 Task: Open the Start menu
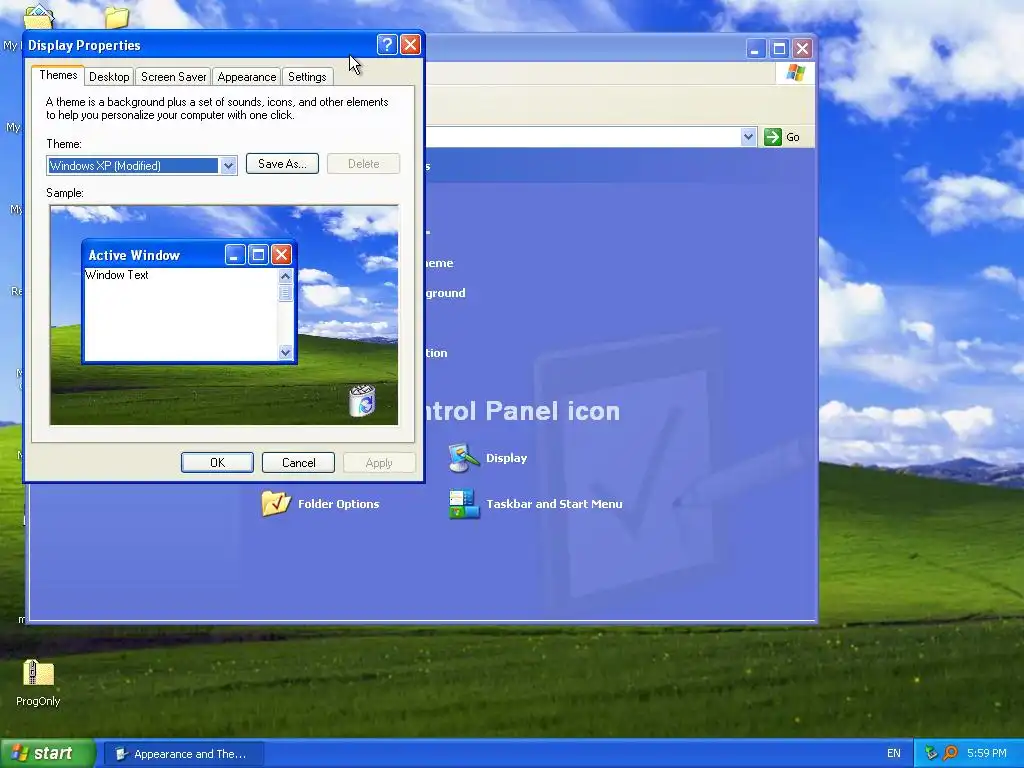coord(48,753)
